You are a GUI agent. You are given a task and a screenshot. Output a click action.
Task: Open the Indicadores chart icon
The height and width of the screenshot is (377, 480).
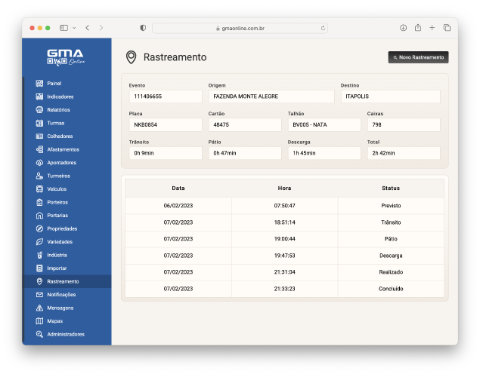coord(39,97)
